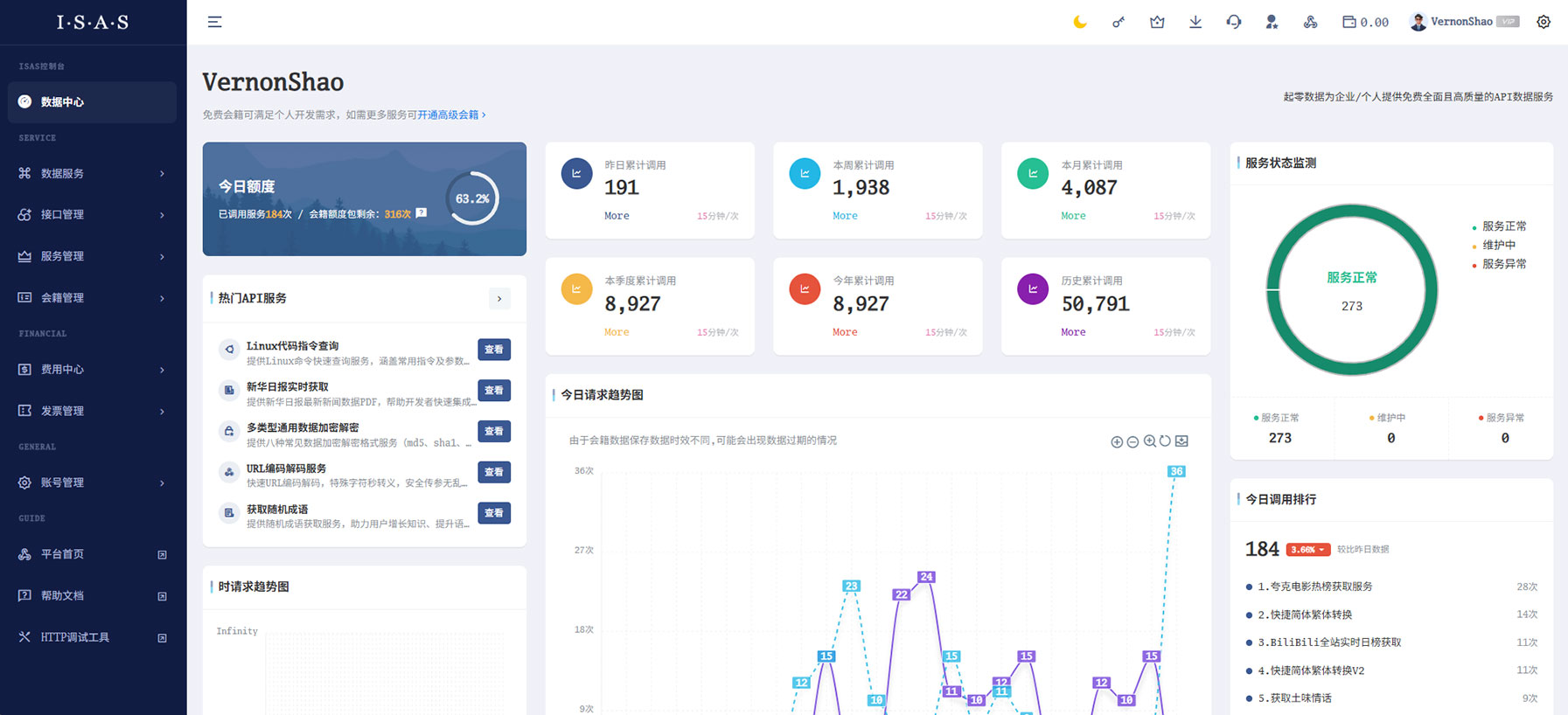
Task: Click More under 今年累计调用
Action: click(x=845, y=332)
